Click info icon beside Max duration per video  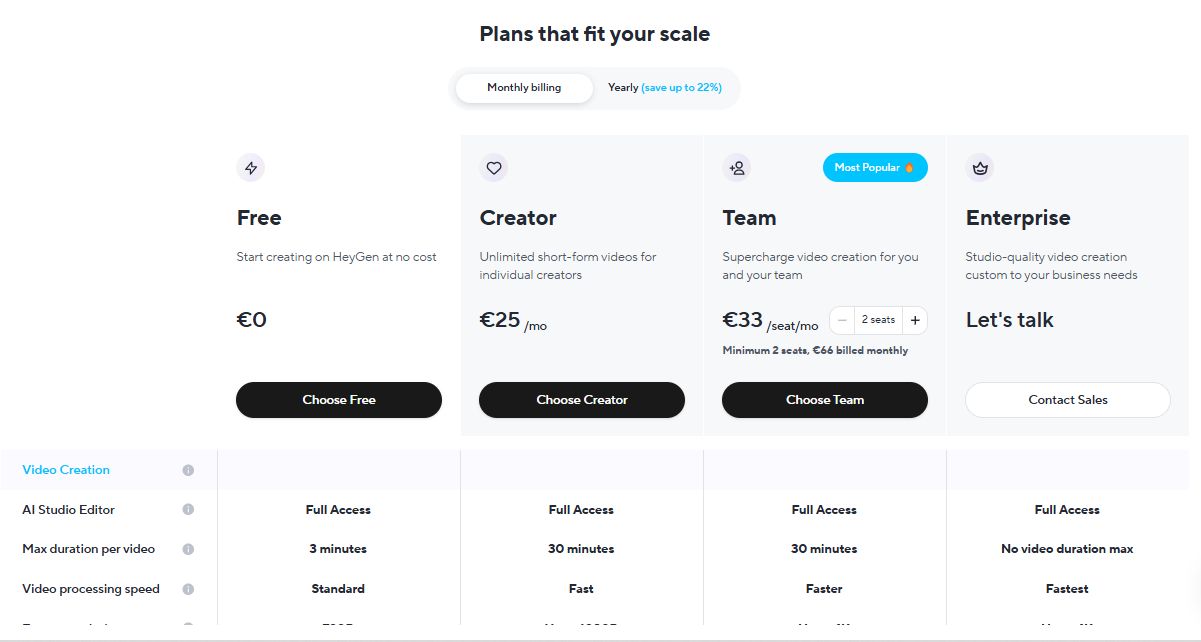tap(188, 549)
